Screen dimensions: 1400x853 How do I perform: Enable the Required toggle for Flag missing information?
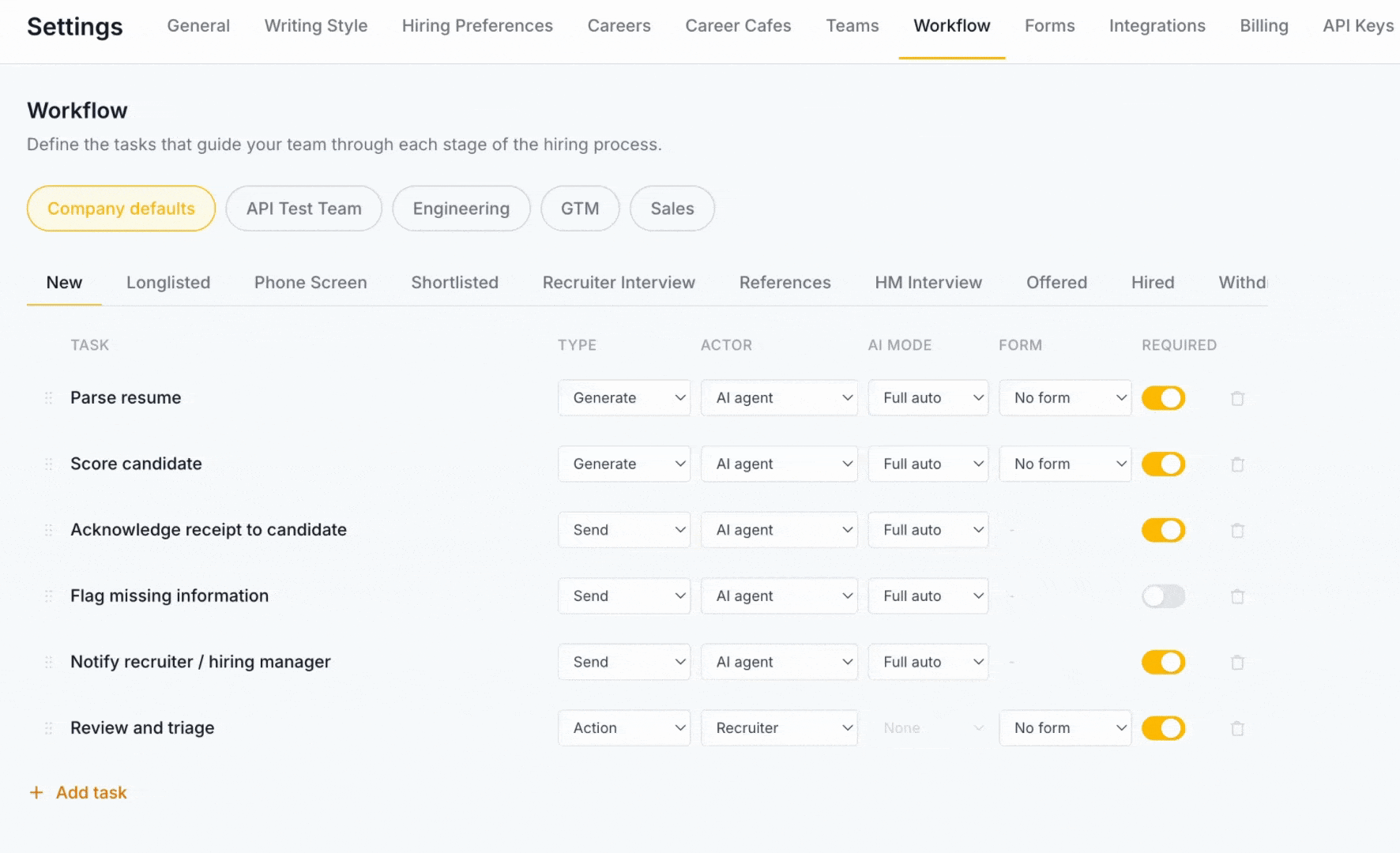point(1162,596)
